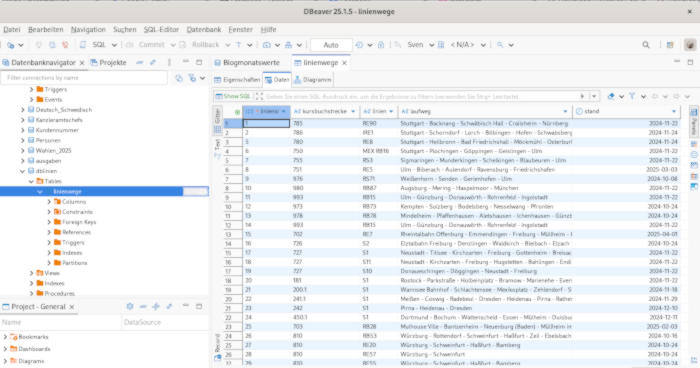
Task: Click the Project panel settings gear icon
Action: [x=130, y=306]
